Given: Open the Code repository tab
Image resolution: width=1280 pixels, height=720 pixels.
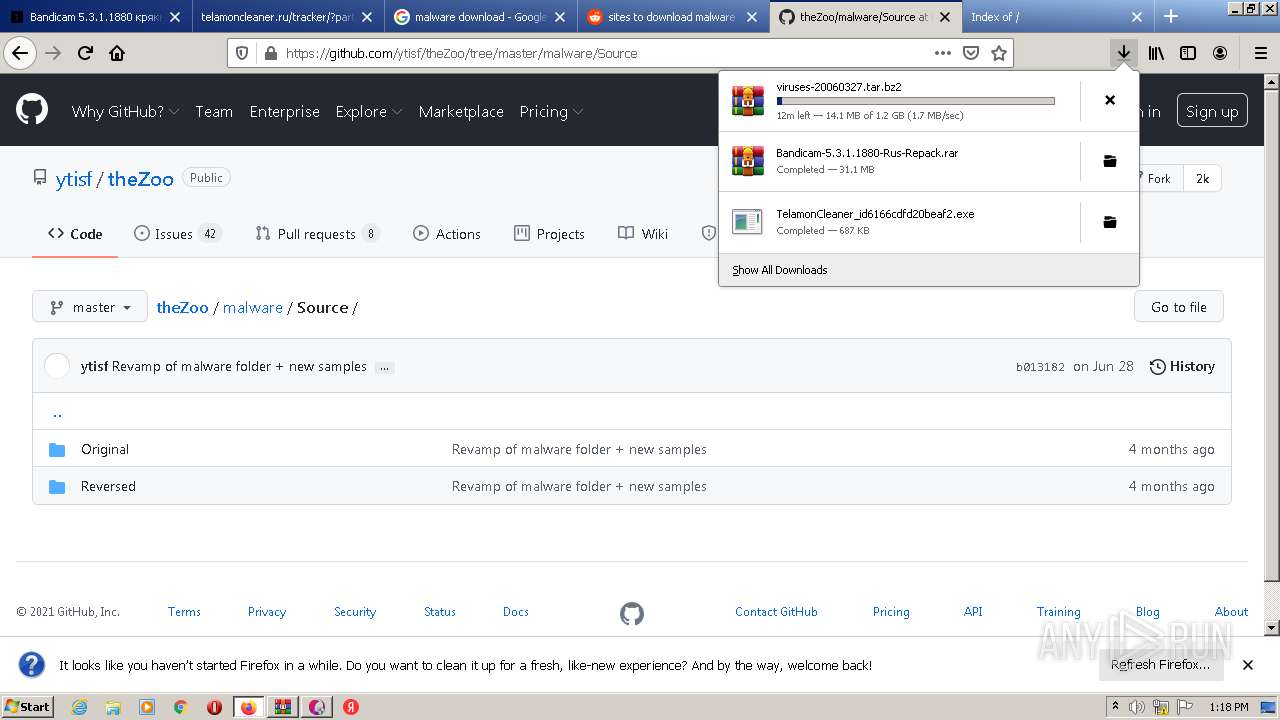Looking at the screenshot, I should click(x=75, y=233).
